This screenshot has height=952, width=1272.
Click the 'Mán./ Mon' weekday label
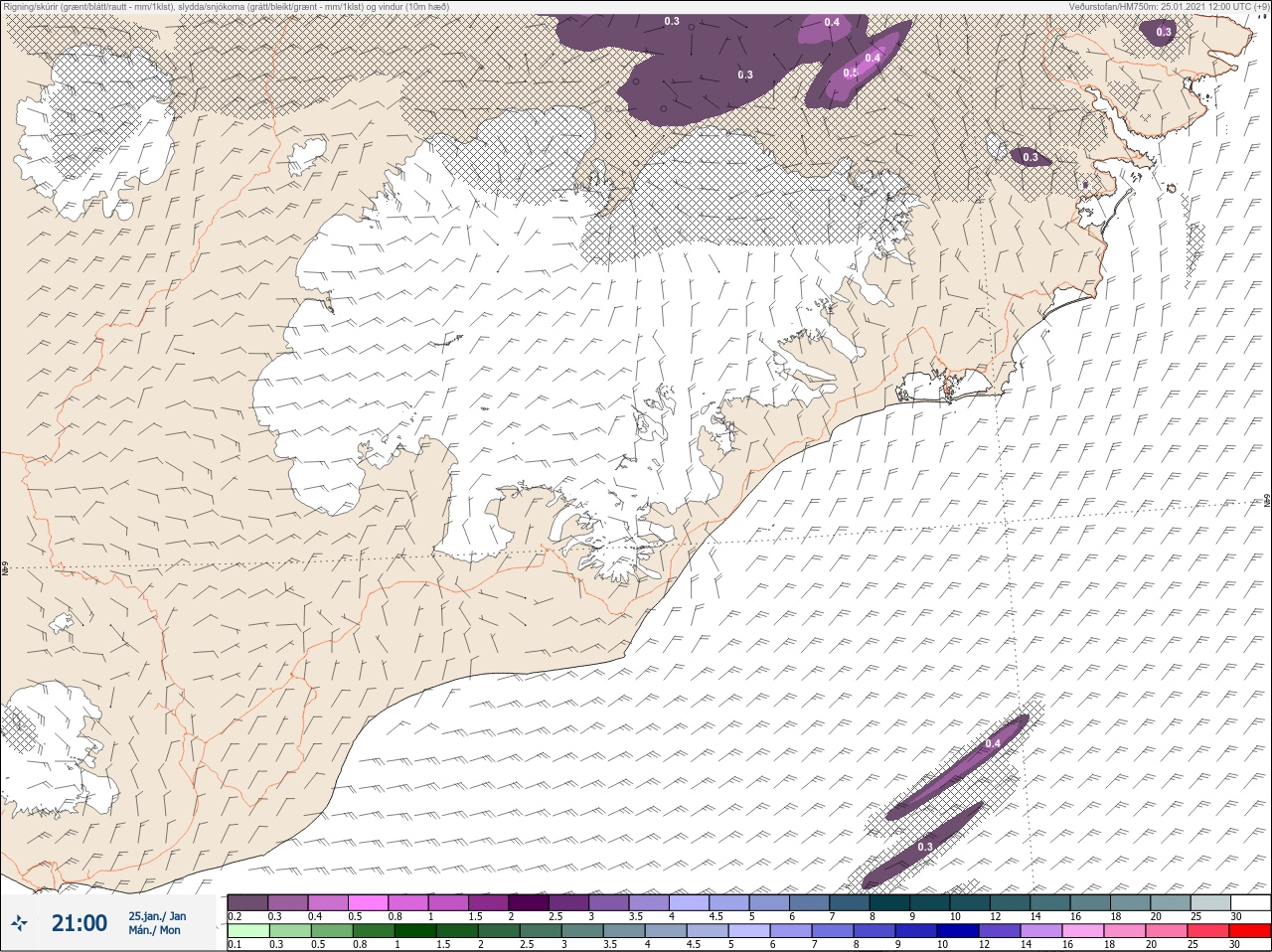coord(155,930)
